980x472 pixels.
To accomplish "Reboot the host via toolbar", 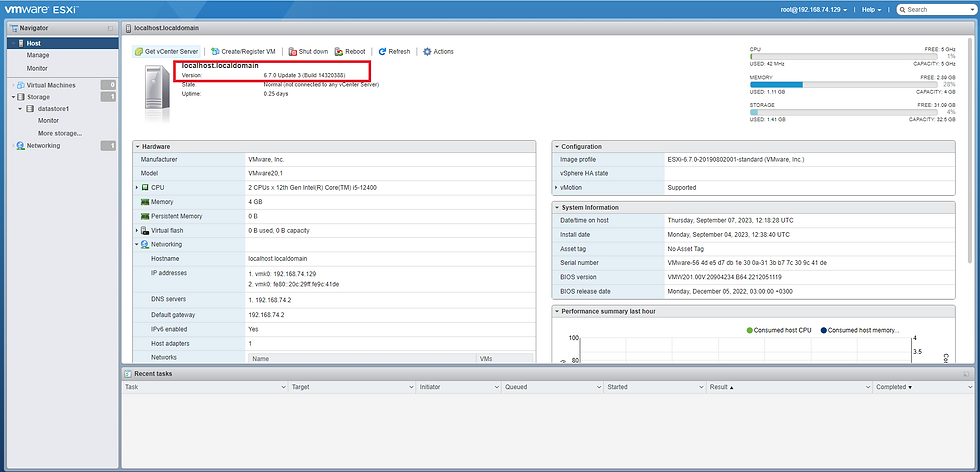I will (351, 52).
